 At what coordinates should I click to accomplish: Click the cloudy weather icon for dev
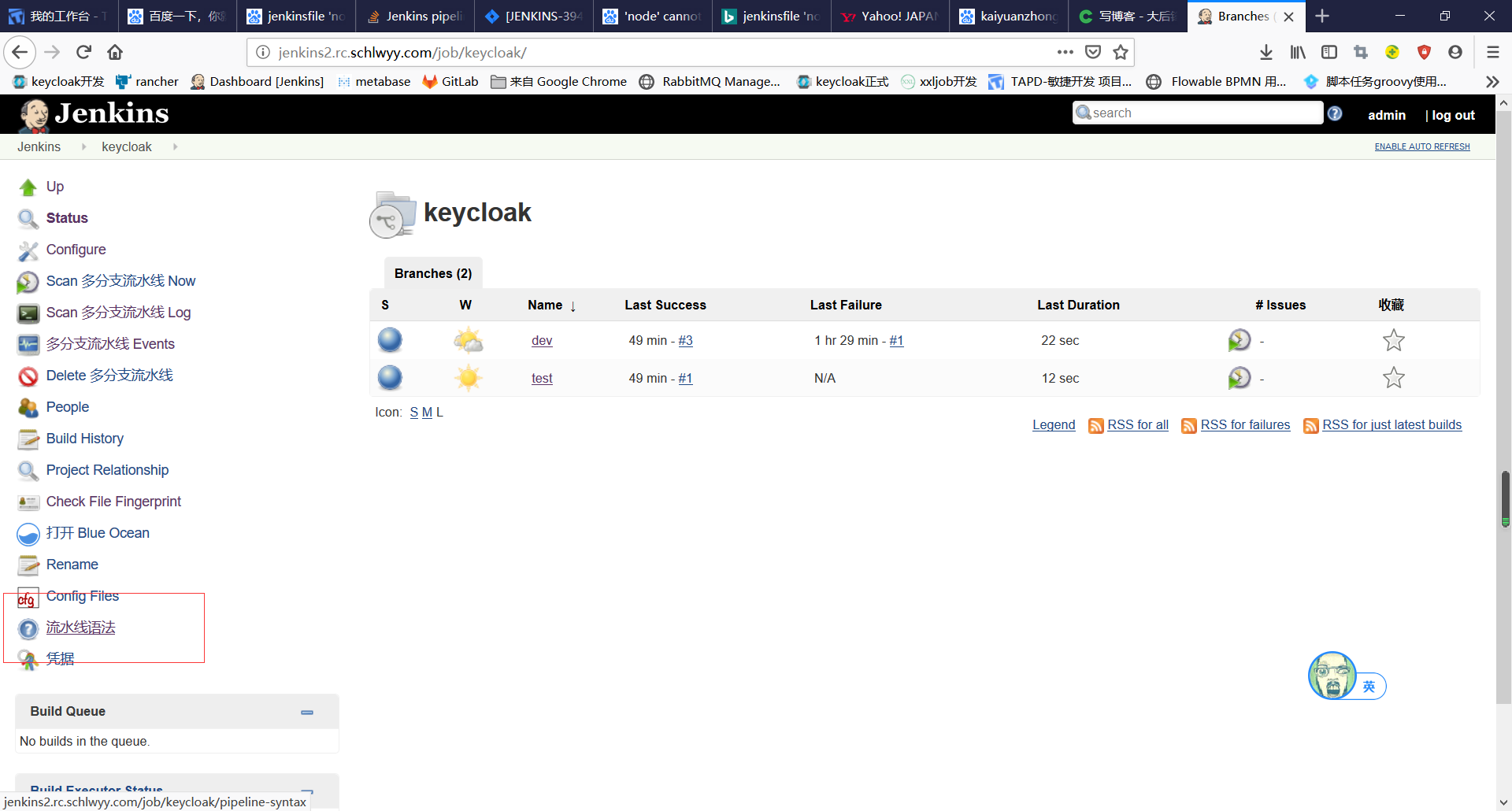click(x=469, y=340)
